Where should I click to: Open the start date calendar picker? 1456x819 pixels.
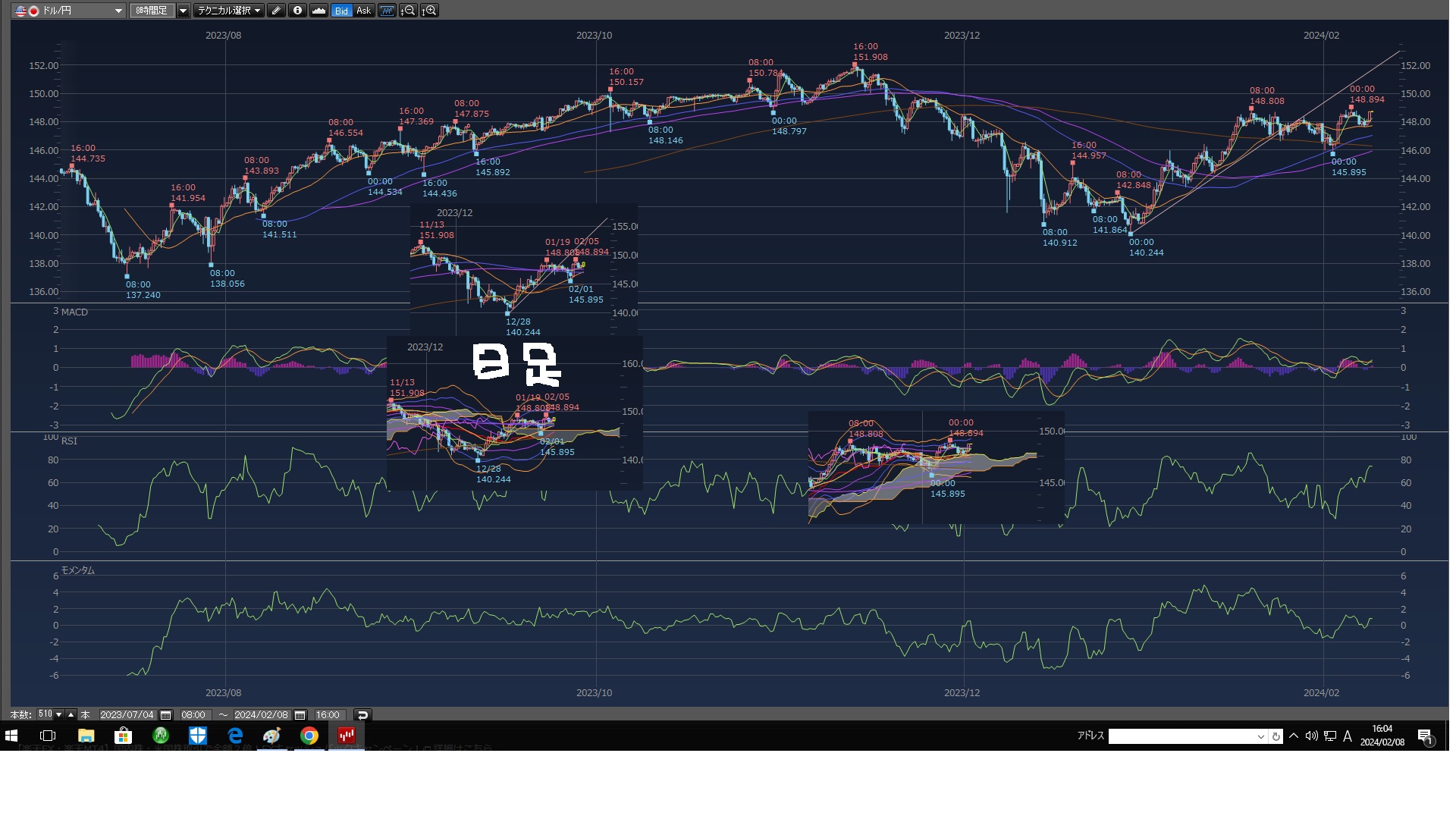point(165,715)
